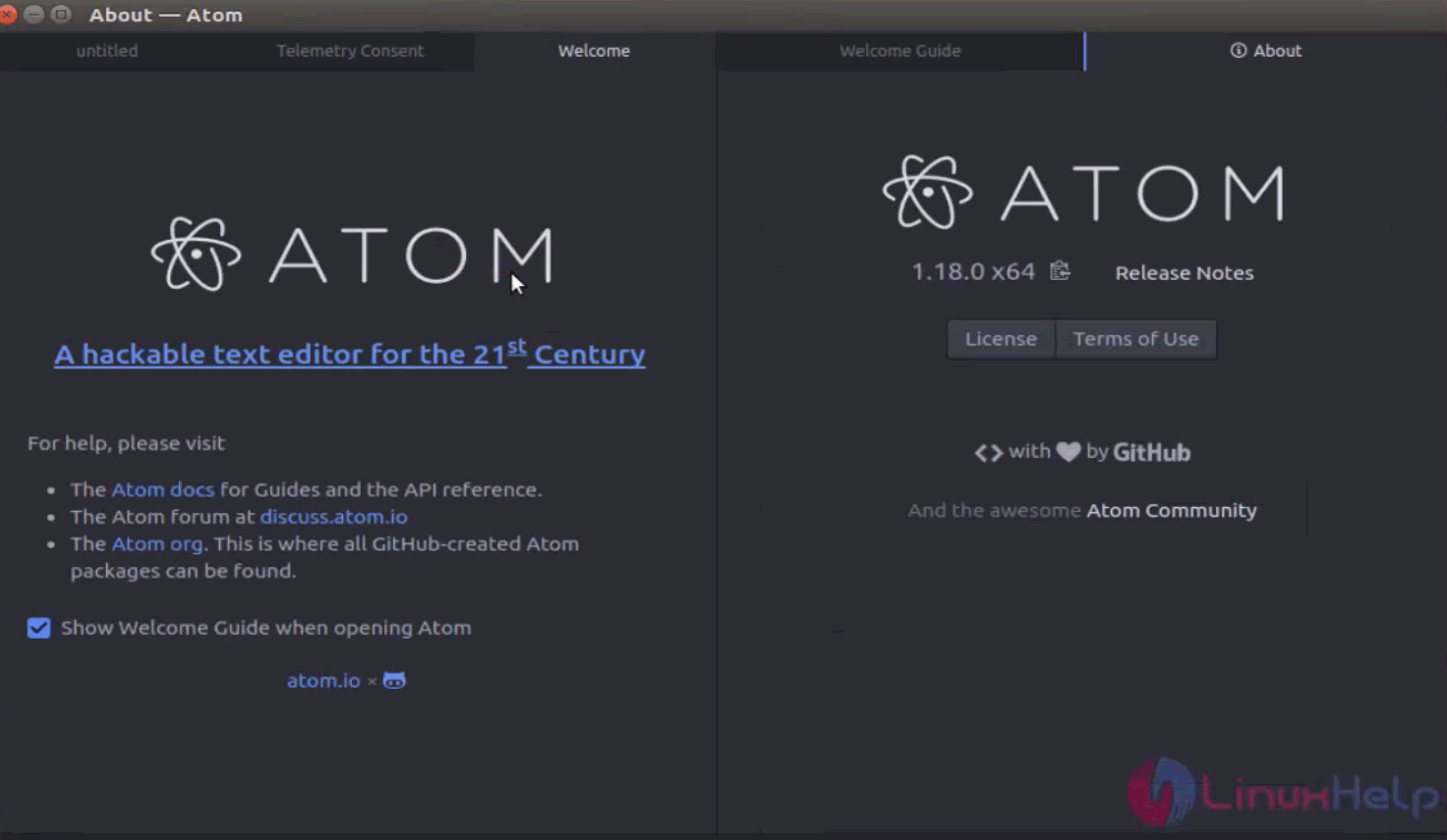Open the Atom docs link

click(163, 489)
